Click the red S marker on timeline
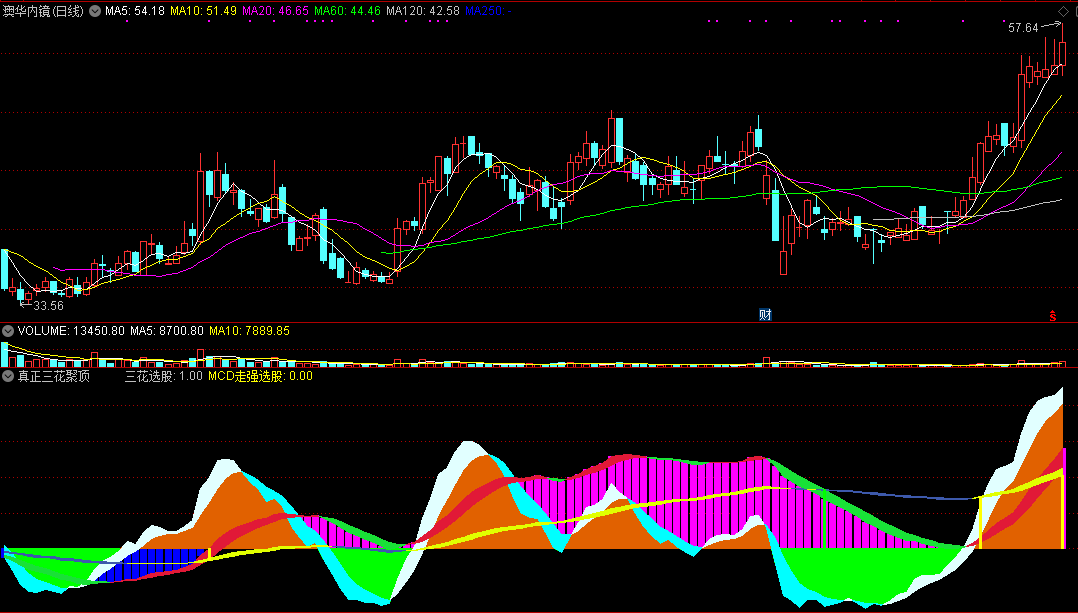Image resolution: width=1078 pixels, height=613 pixels. click(x=1053, y=316)
